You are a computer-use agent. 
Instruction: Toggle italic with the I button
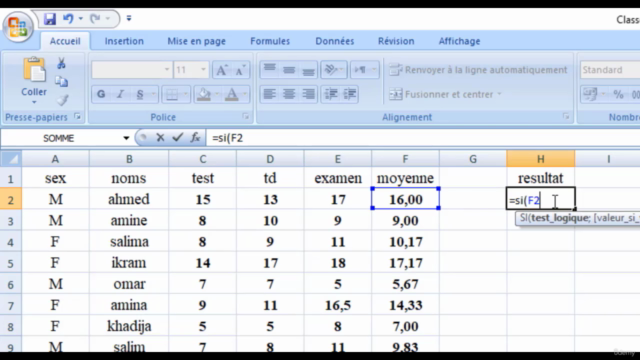point(120,94)
